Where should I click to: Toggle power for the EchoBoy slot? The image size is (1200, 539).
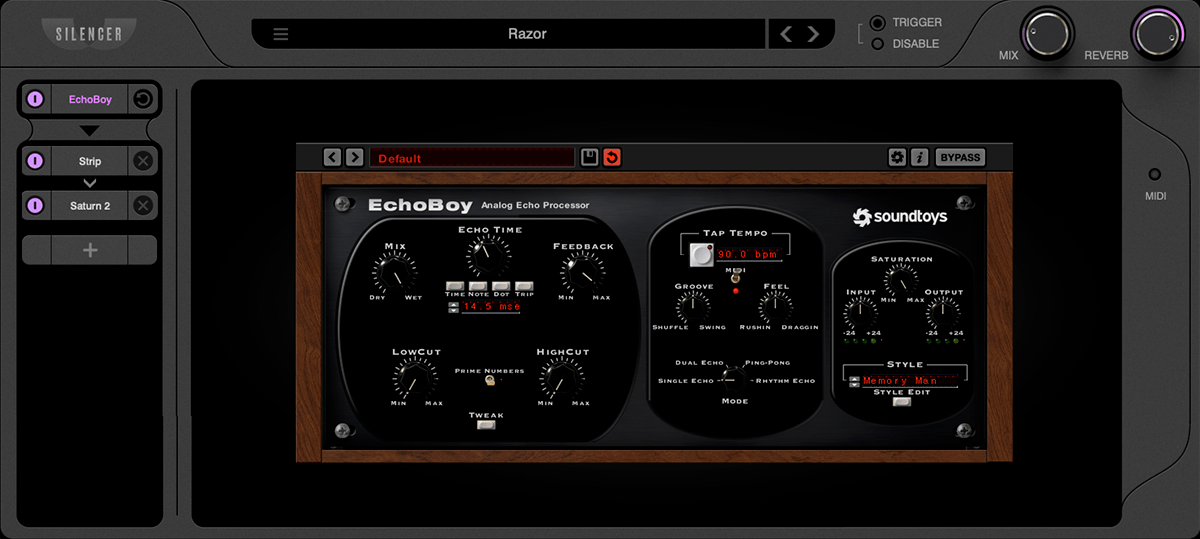pyautogui.click(x=35, y=99)
